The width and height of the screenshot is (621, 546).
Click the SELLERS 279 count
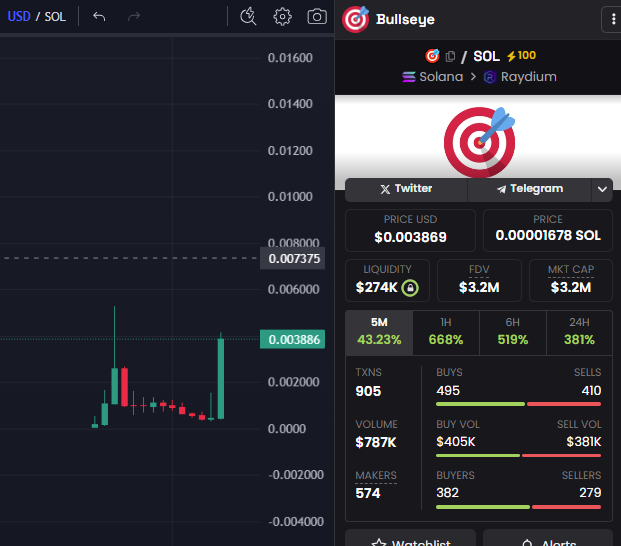590,493
